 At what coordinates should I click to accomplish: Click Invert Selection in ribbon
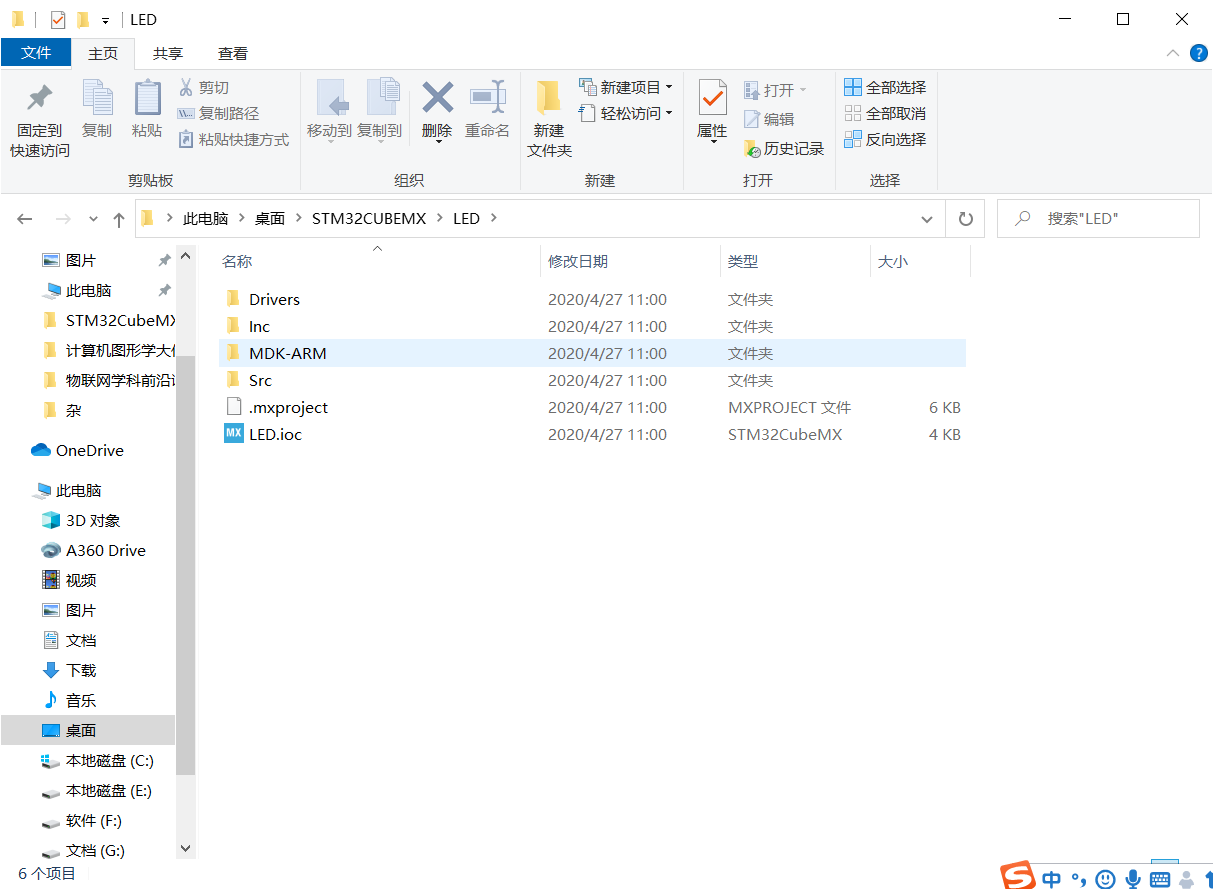pos(885,140)
